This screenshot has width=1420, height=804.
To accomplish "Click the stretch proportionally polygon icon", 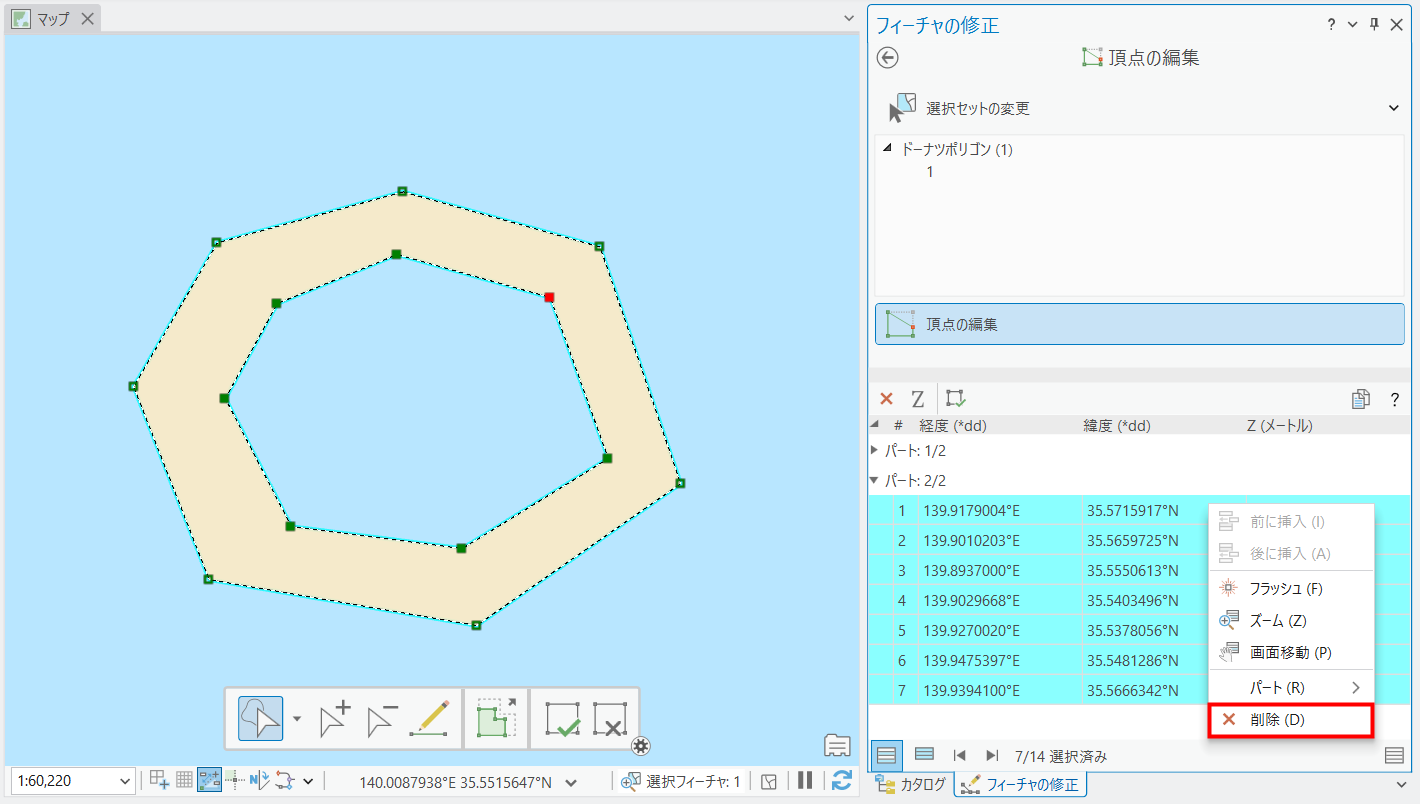I will pos(496,719).
